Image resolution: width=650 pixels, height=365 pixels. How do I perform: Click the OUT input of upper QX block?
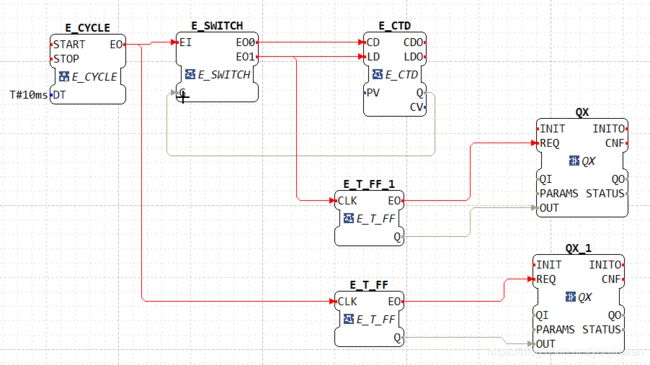tap(549, 208)
